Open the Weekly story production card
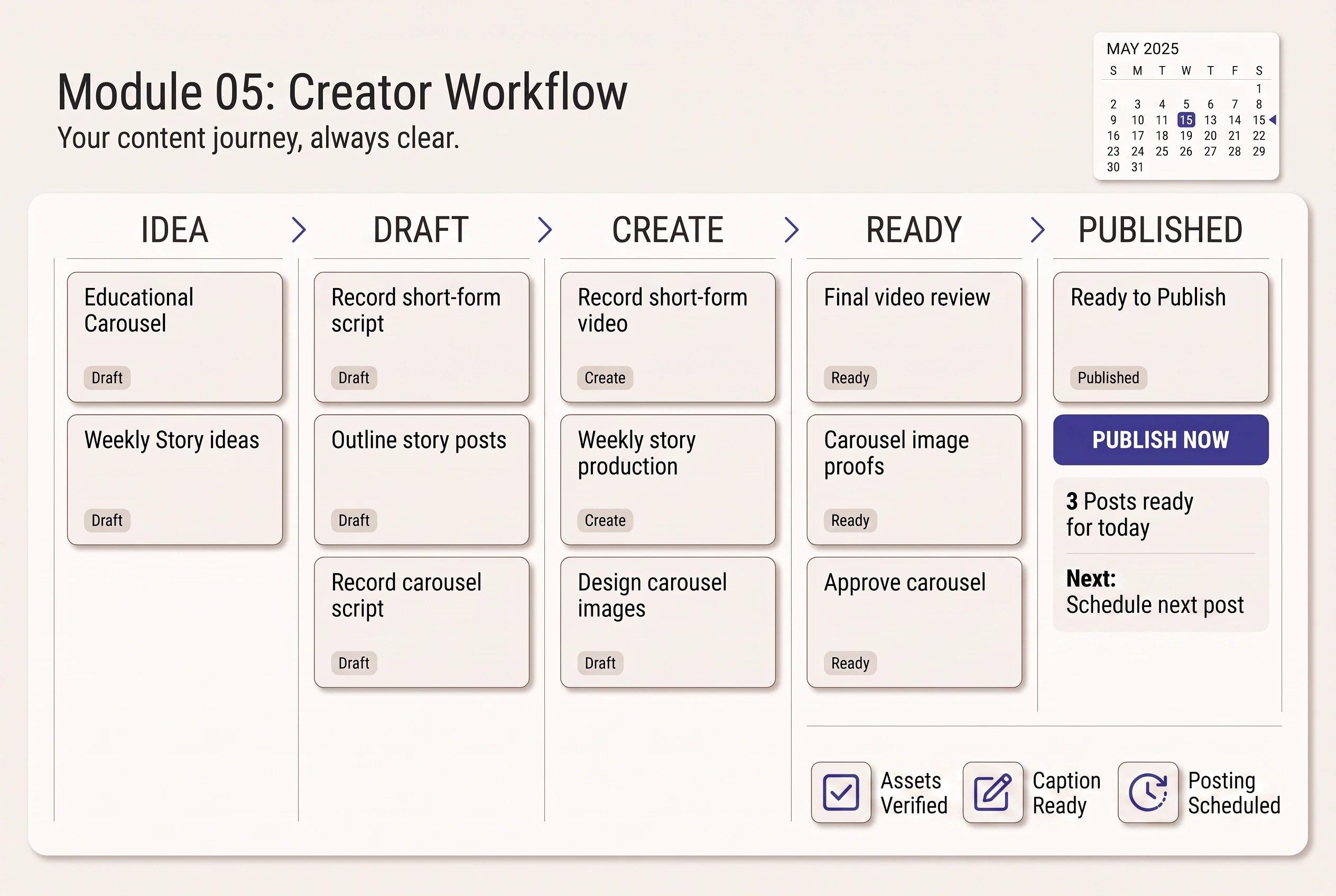The width and height of the screenshot is (1336, 896). [x=667, y=479]
